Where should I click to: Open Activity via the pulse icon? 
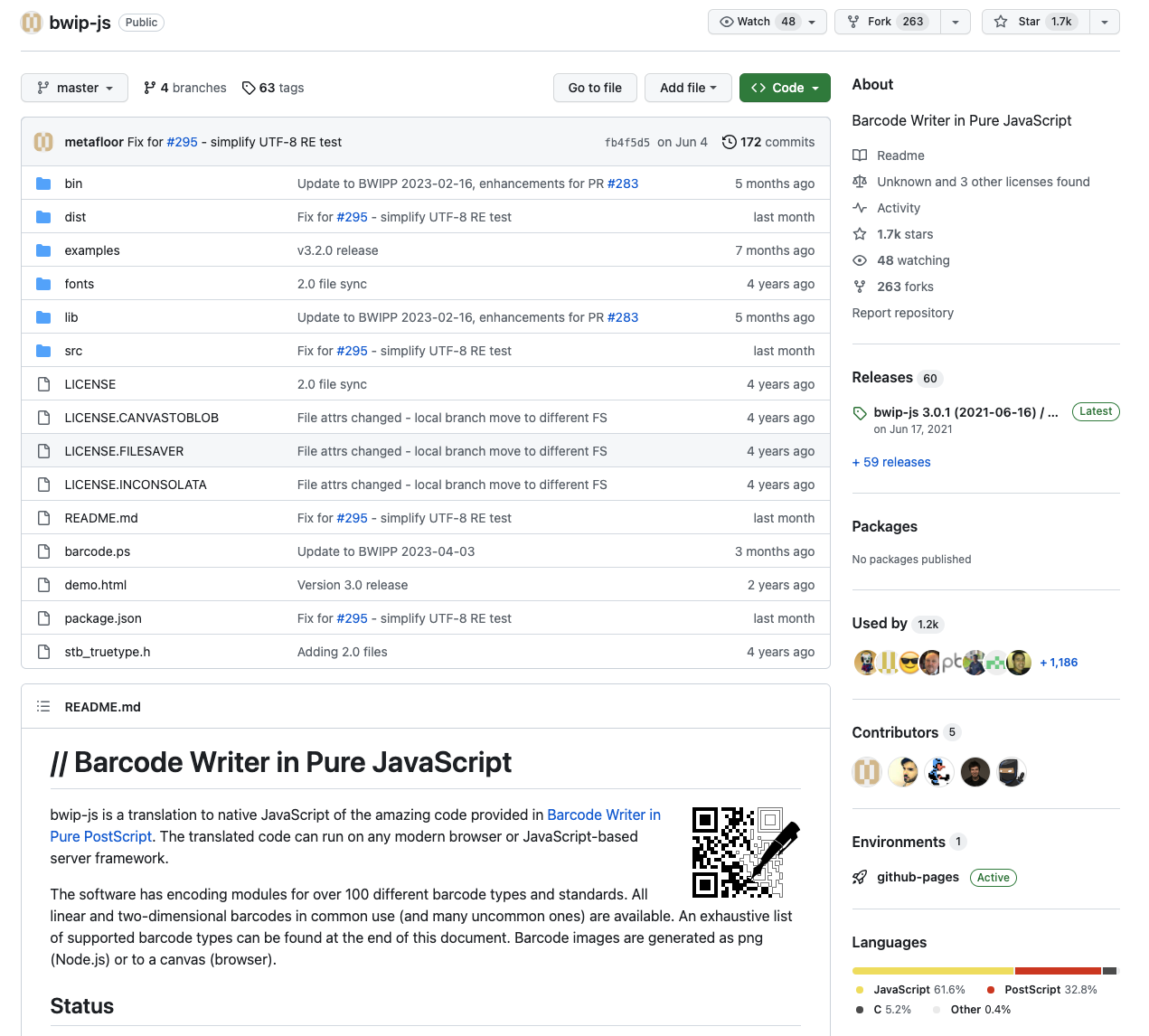(860, 208)
